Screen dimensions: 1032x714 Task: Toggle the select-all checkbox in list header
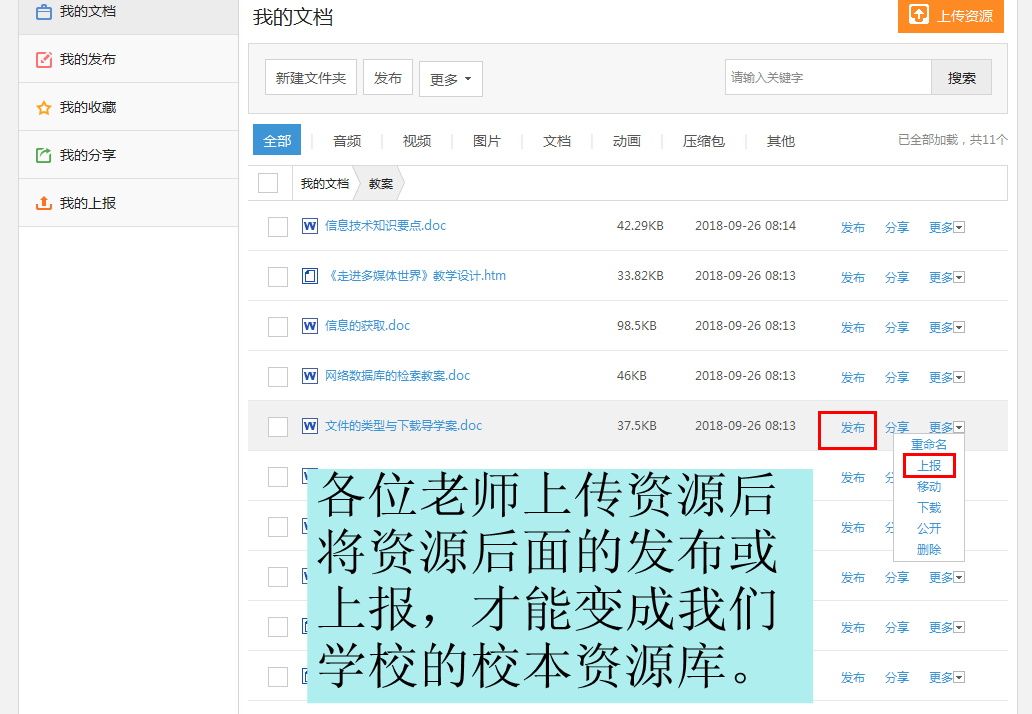pos(268,183)
